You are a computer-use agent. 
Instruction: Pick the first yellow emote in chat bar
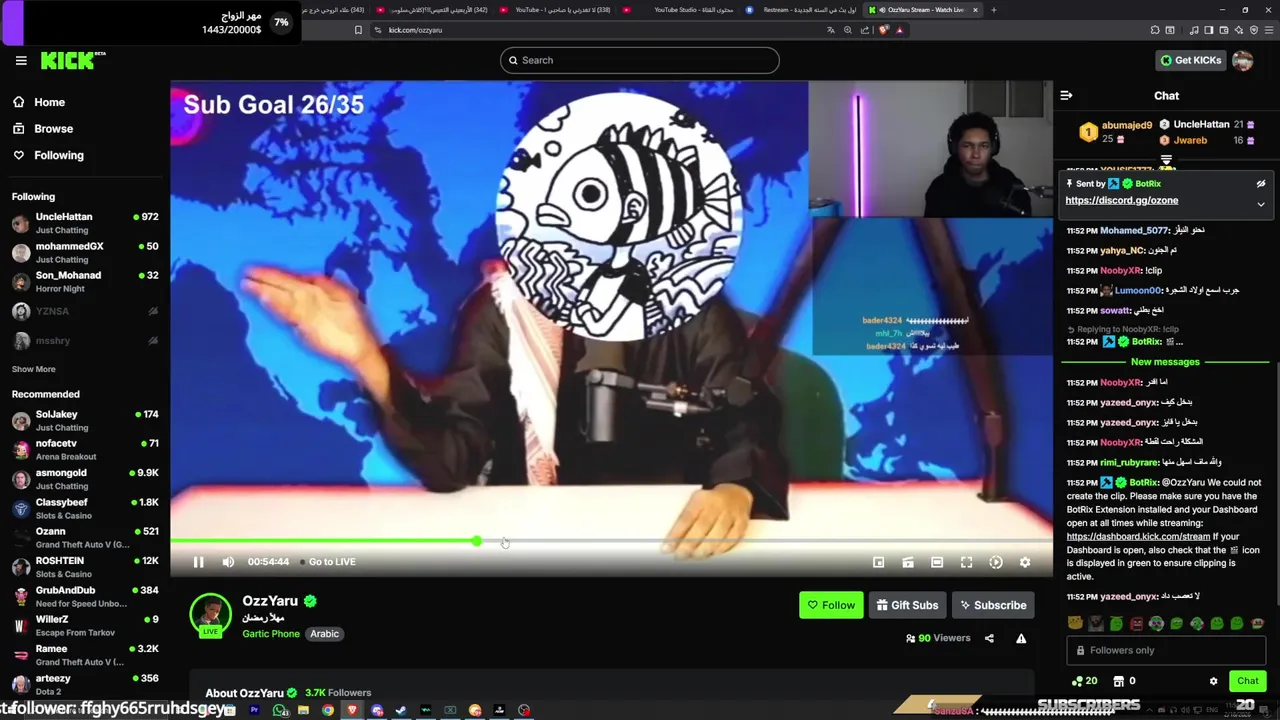1075,624
